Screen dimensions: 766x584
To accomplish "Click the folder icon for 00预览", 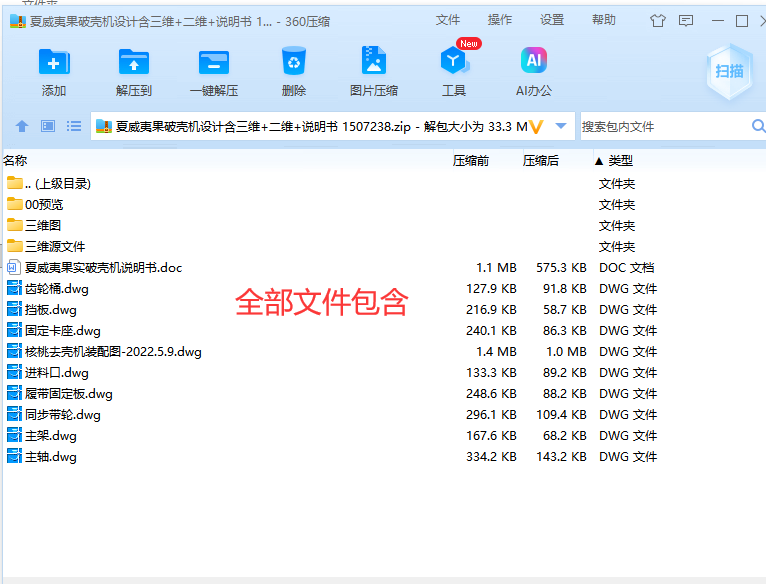I will (15, 204).
